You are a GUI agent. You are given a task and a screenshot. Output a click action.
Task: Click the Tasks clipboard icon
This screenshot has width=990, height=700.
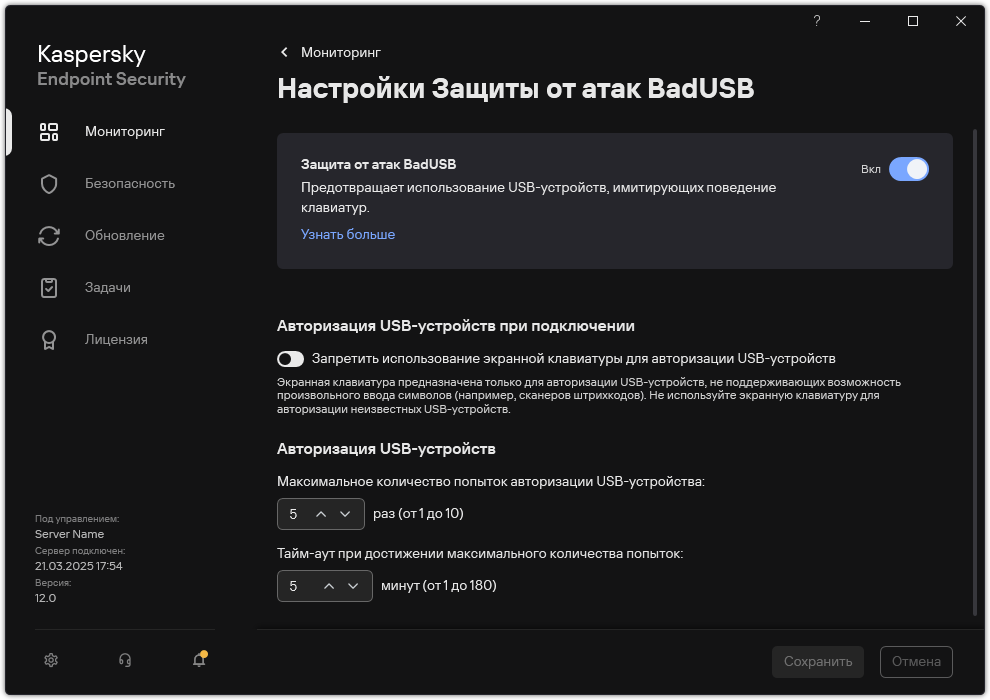[x=49, y=288]
